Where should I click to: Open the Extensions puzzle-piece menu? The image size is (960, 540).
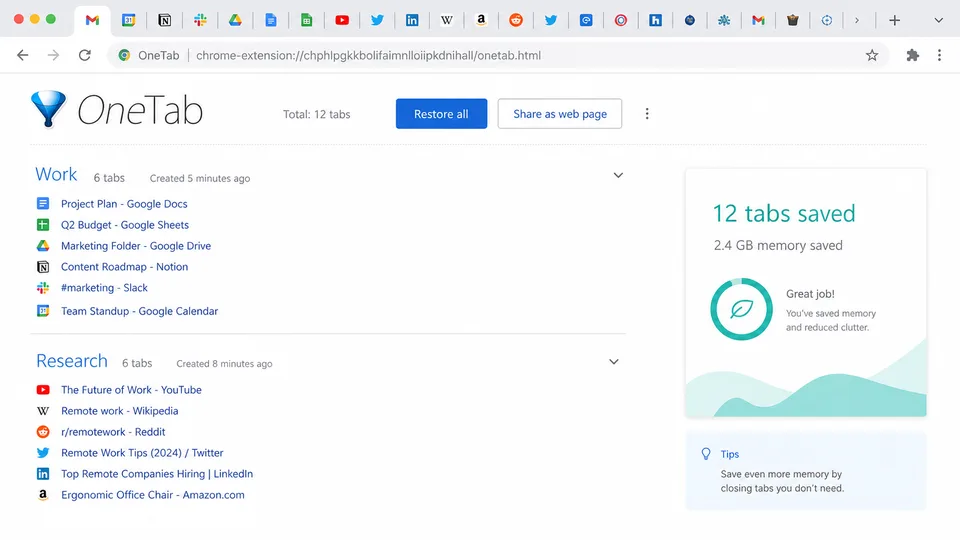(912, 55)
